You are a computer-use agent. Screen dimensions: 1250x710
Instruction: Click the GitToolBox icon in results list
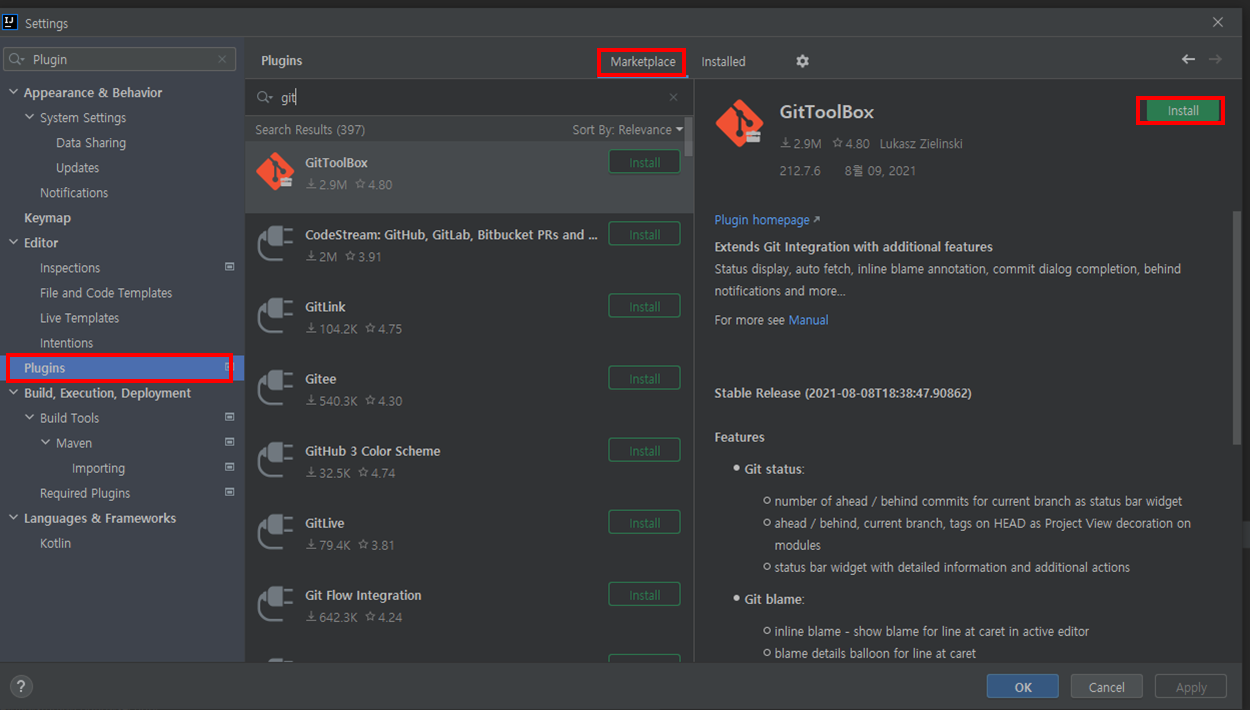click(x=275, y=172)
